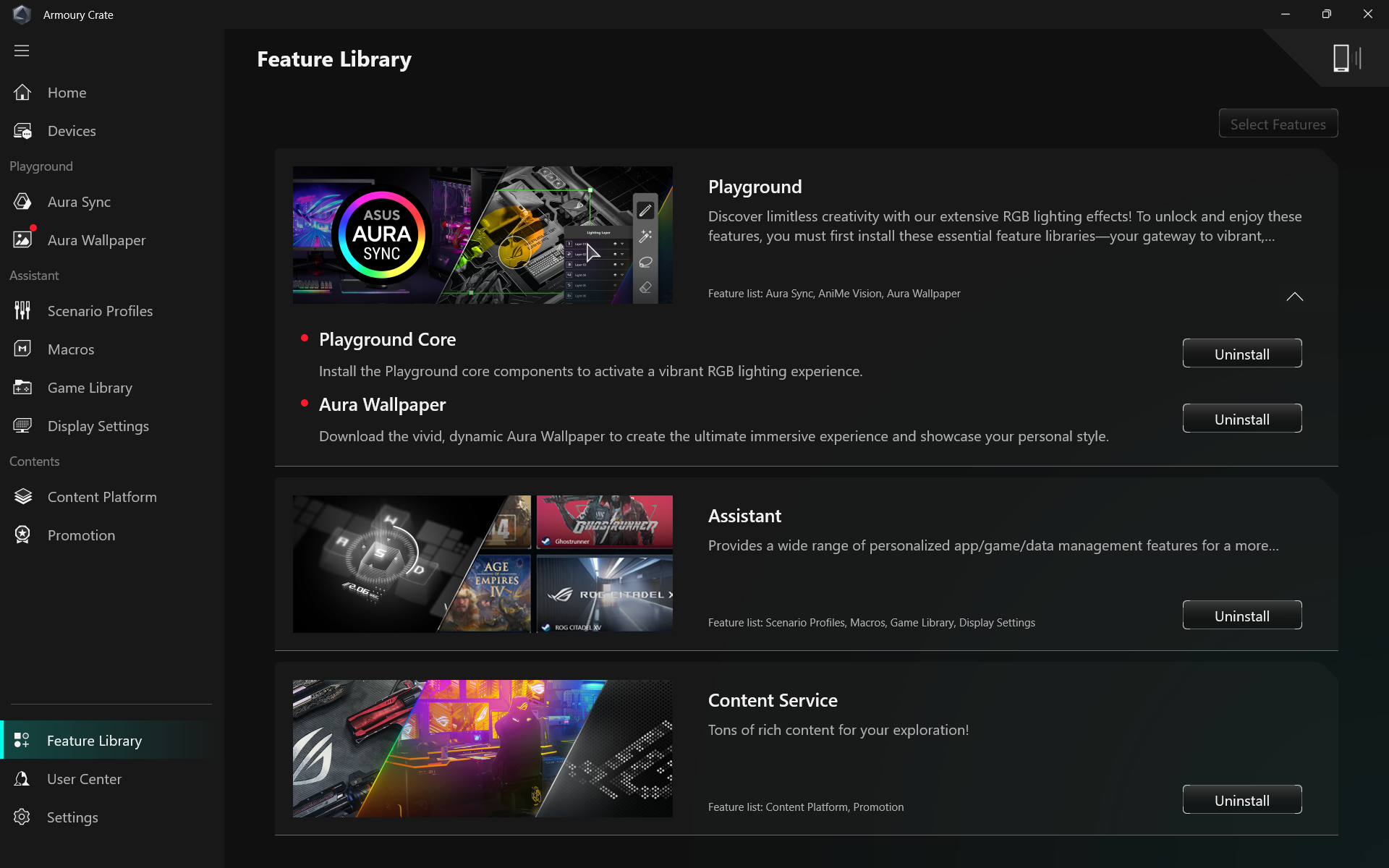1389x868 pixels.
Task: Open Display Settings from the sidebar
Action: [x=112, y=426]
